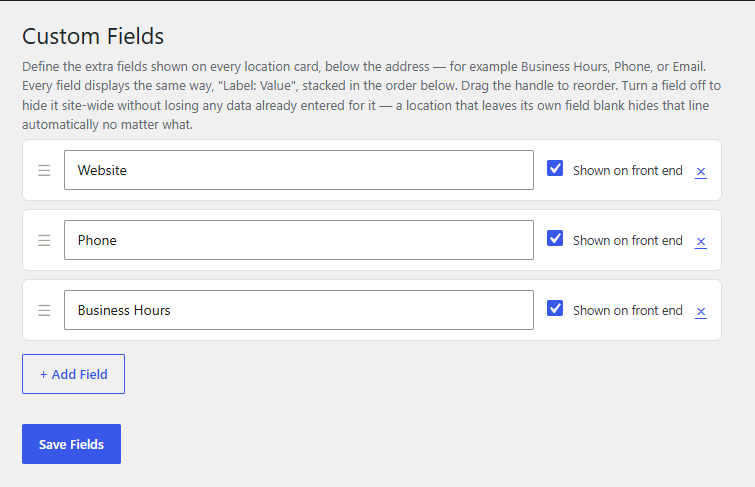Click the Business Hours row's Shown on front end label

(x=627, y=311)
